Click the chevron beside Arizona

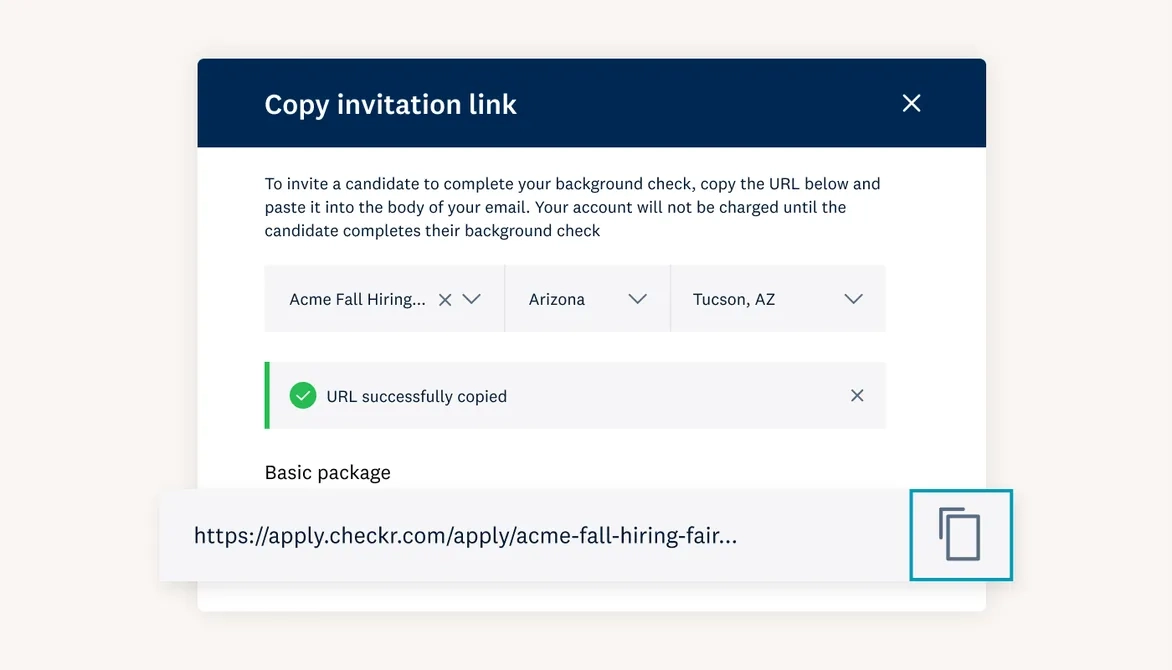click(638, 299)
